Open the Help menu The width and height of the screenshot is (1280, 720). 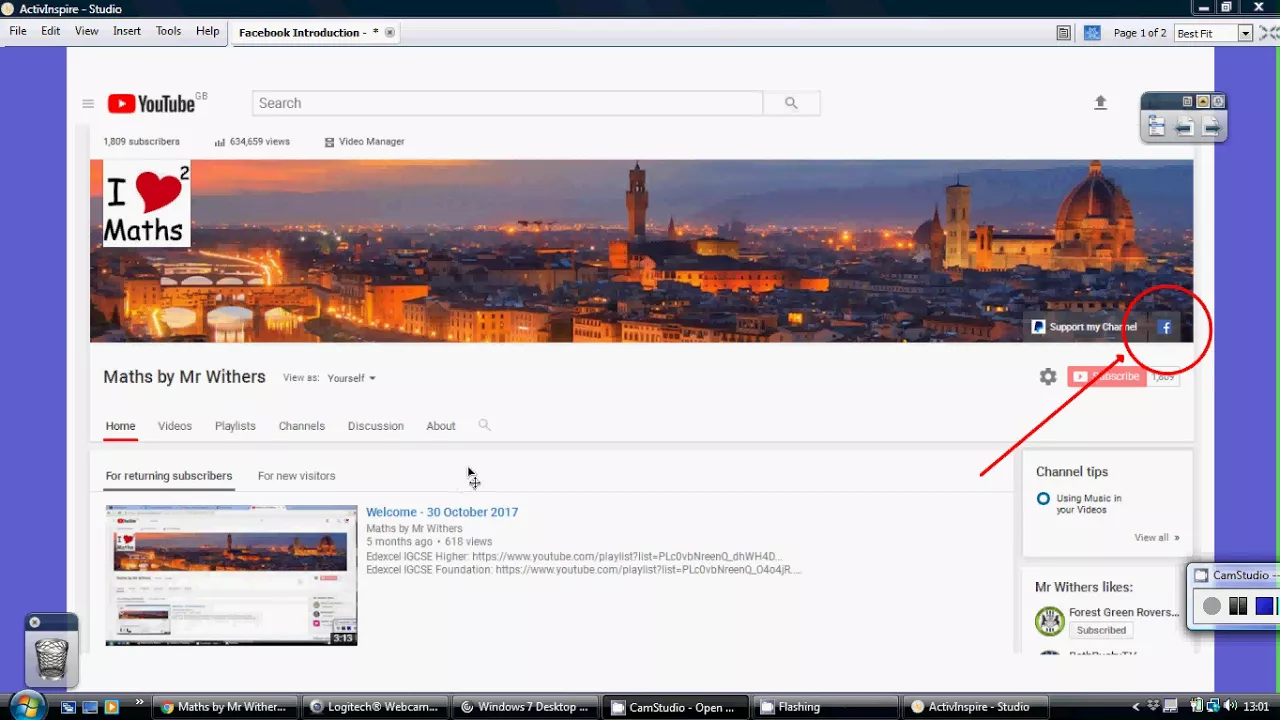click(207, 31)
